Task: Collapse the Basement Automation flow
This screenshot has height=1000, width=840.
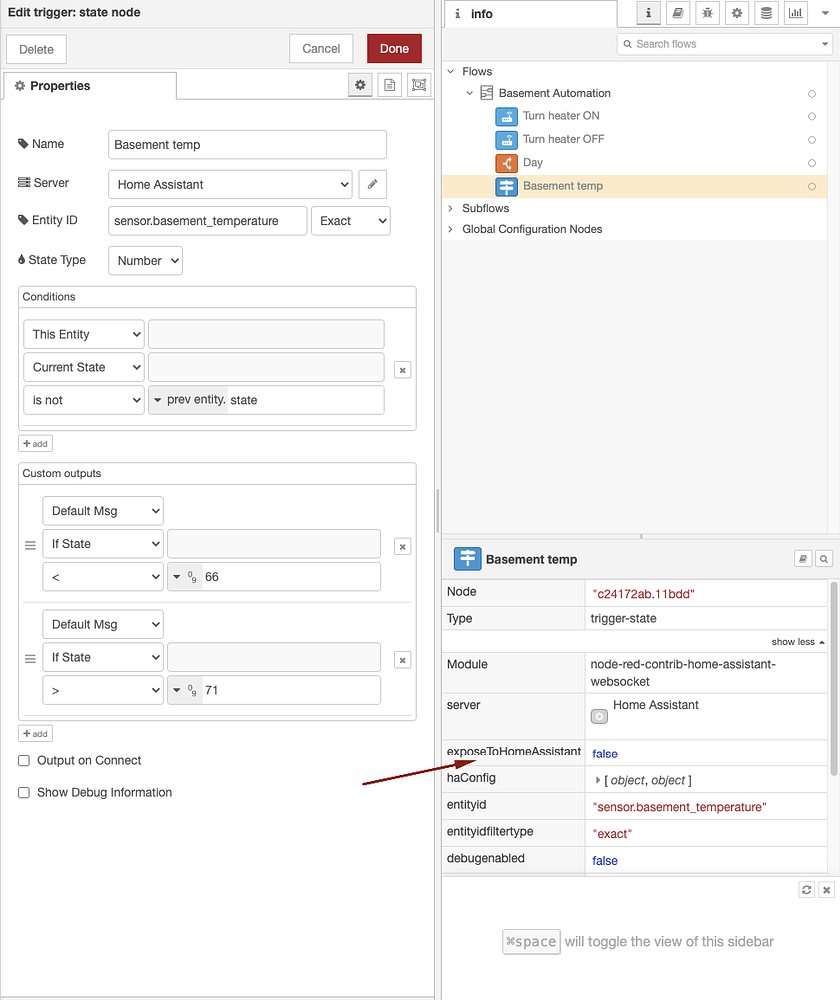Action: pyautogui.click(x=467, y=94)
